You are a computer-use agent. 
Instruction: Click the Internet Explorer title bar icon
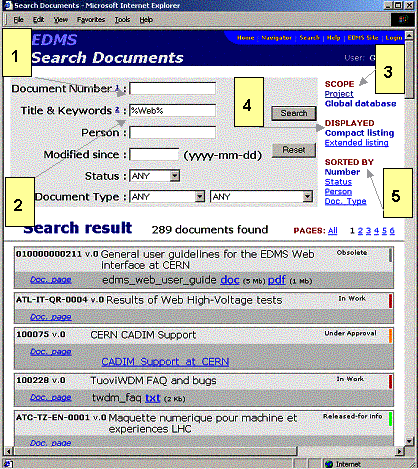8,5
